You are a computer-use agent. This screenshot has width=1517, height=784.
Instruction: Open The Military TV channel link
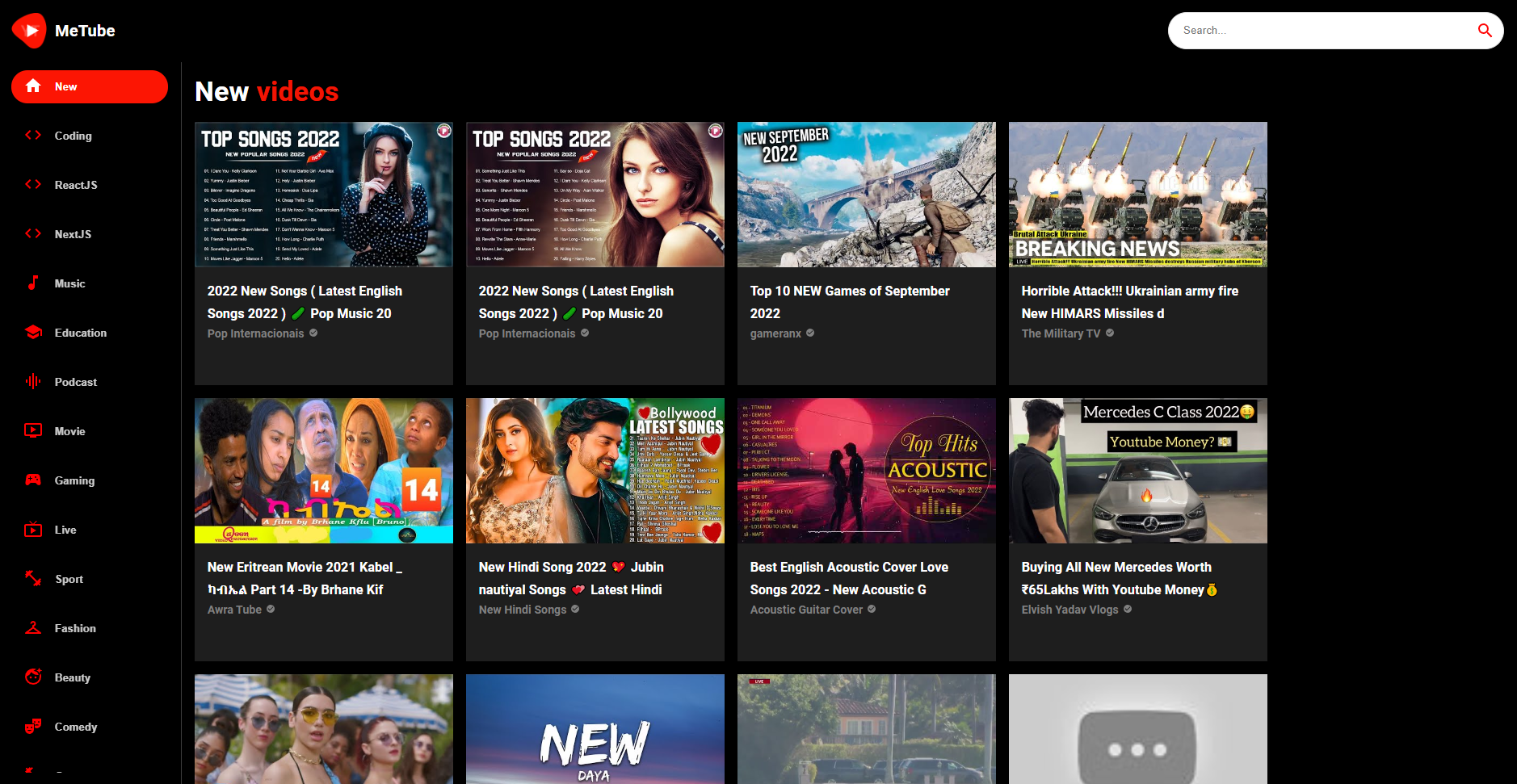(x=1061, y=333)
